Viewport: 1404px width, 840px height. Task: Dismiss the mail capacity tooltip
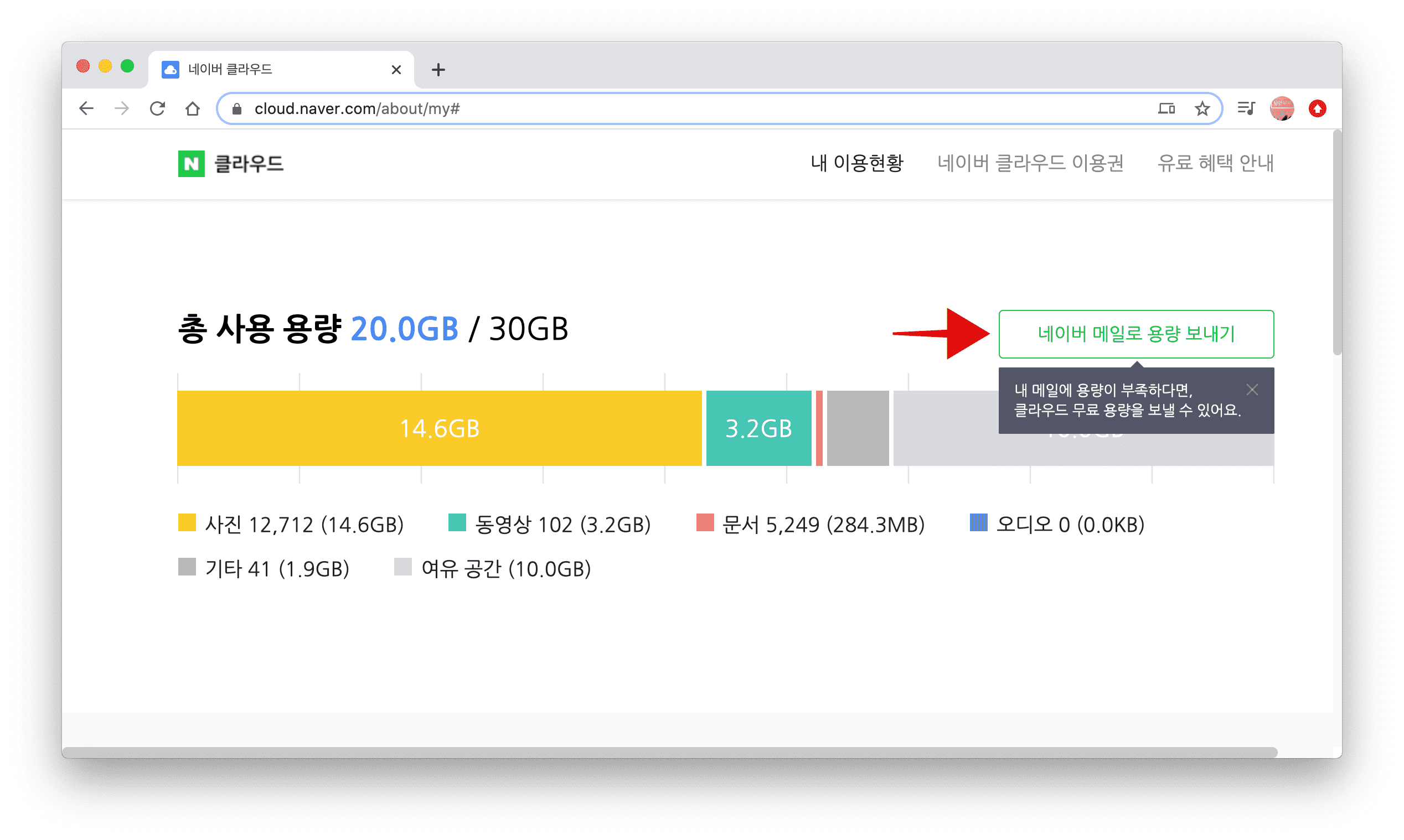tap(1252, 390)
